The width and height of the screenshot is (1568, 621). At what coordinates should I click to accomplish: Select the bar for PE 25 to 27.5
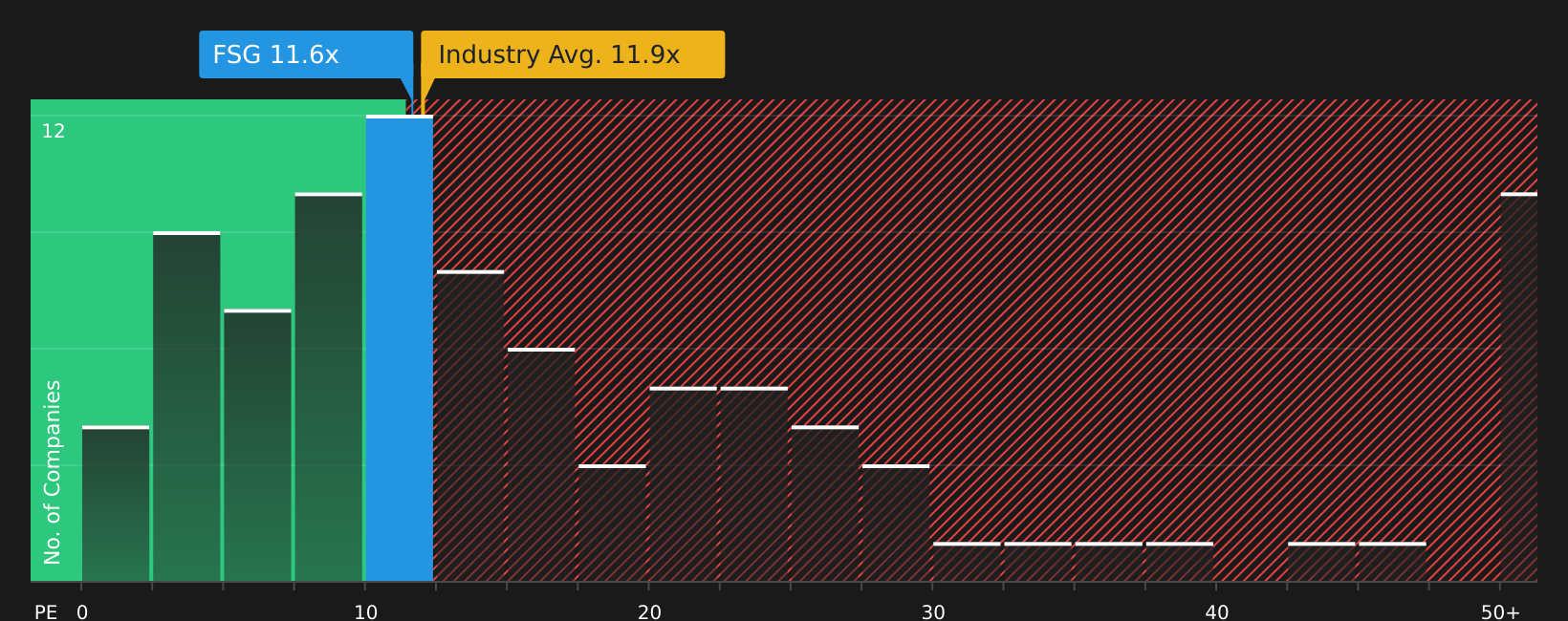(x=825, y=503)
